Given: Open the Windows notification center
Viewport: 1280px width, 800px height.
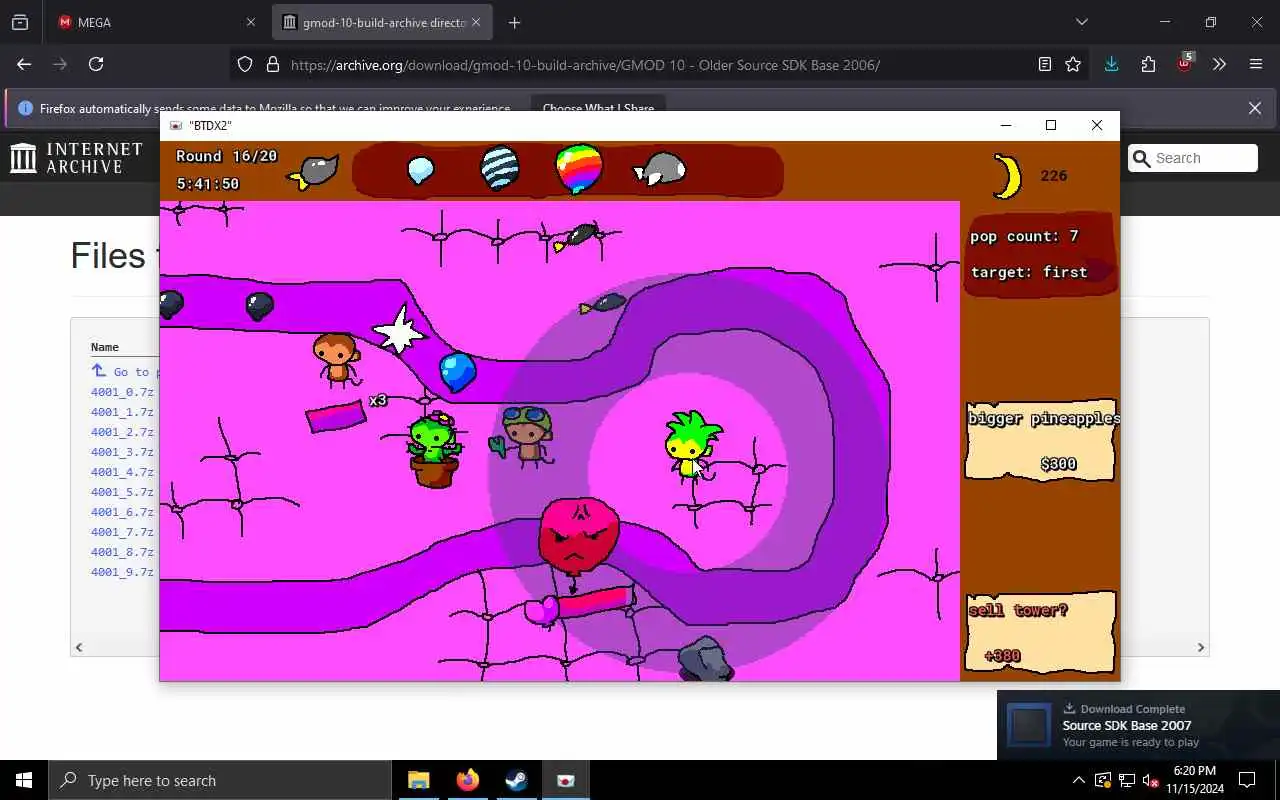Looking at the screenshot, I should [x=1247, y=780].
